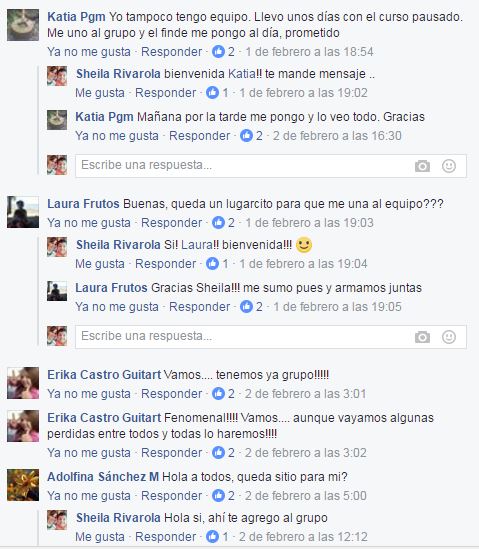Open emoji picker in first reply box
The height and width of the screenshot is (549, 479).
click(x=449, y=166)
